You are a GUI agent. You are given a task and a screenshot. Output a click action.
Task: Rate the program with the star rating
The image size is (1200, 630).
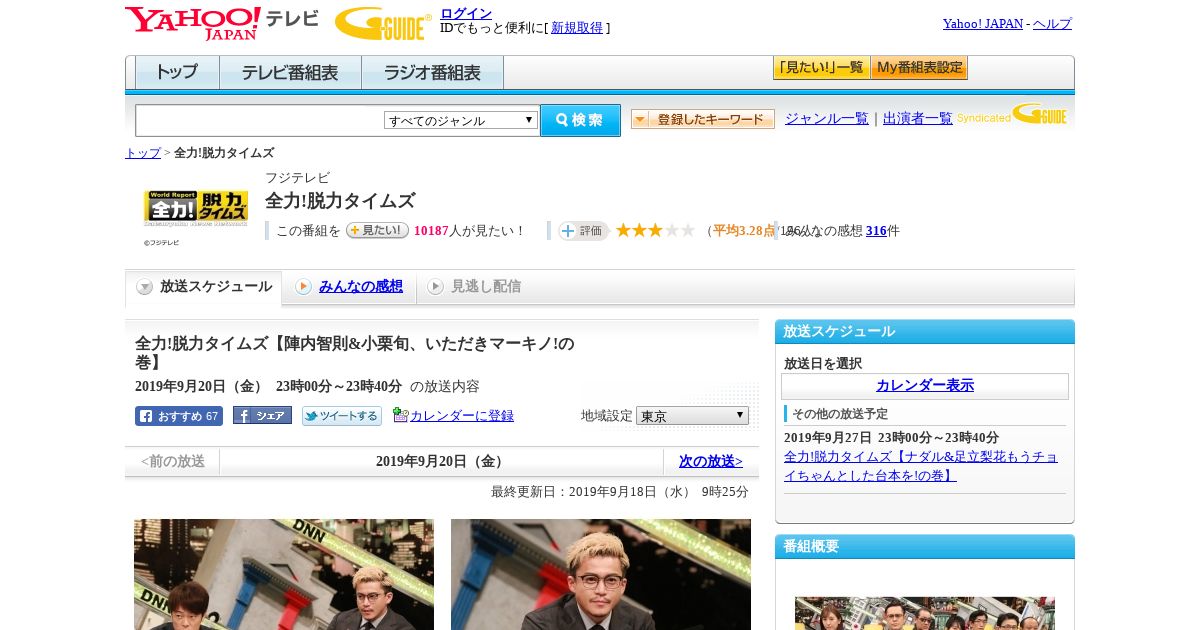[655, 230]
